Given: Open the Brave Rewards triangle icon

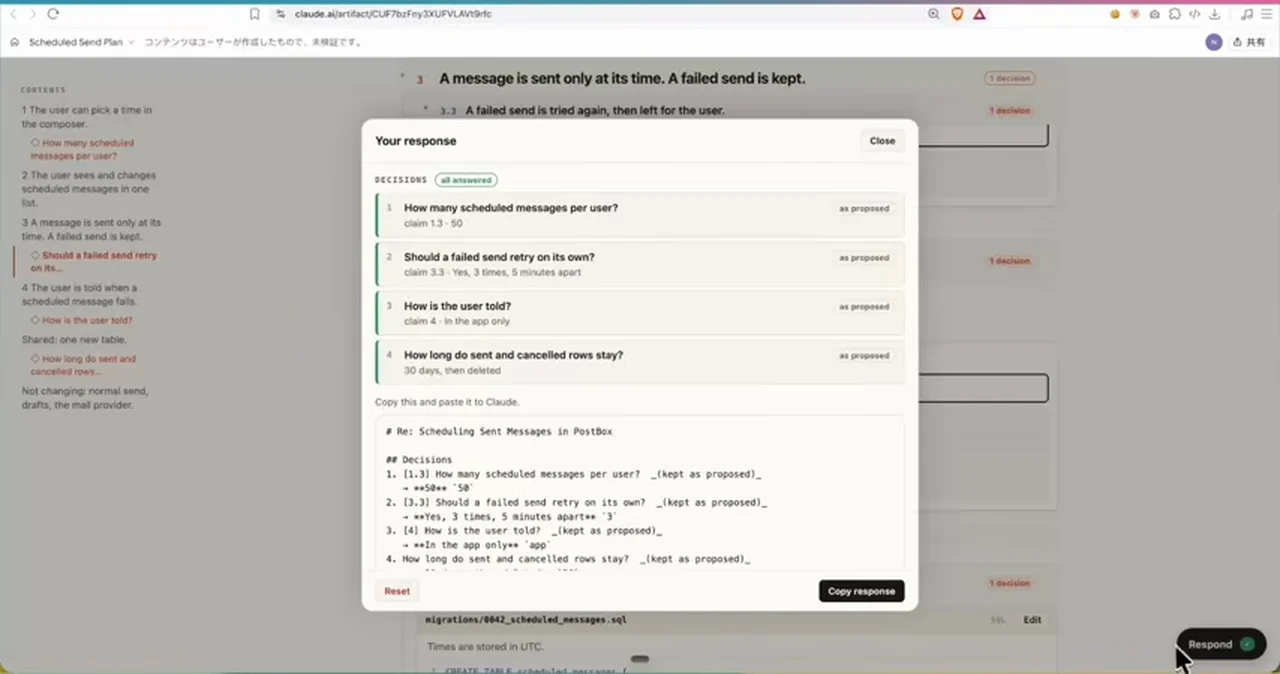Looking at the screenshot, I should pyautogui.click(x=979, y=14).
